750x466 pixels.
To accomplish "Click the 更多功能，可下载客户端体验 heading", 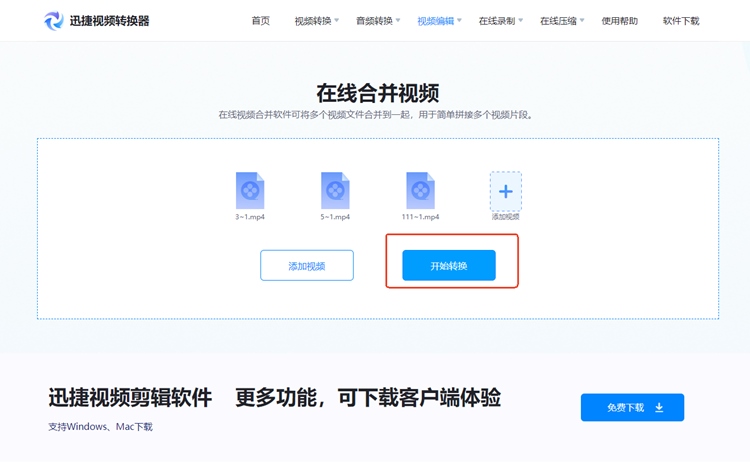I will [x=368, y=398].
